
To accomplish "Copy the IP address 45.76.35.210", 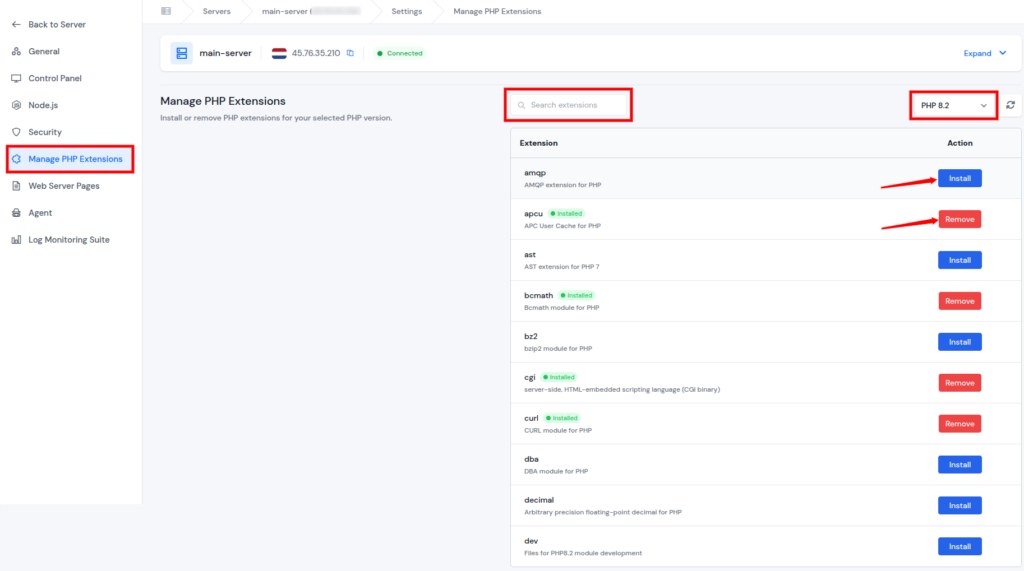I will tap(351, 53).
